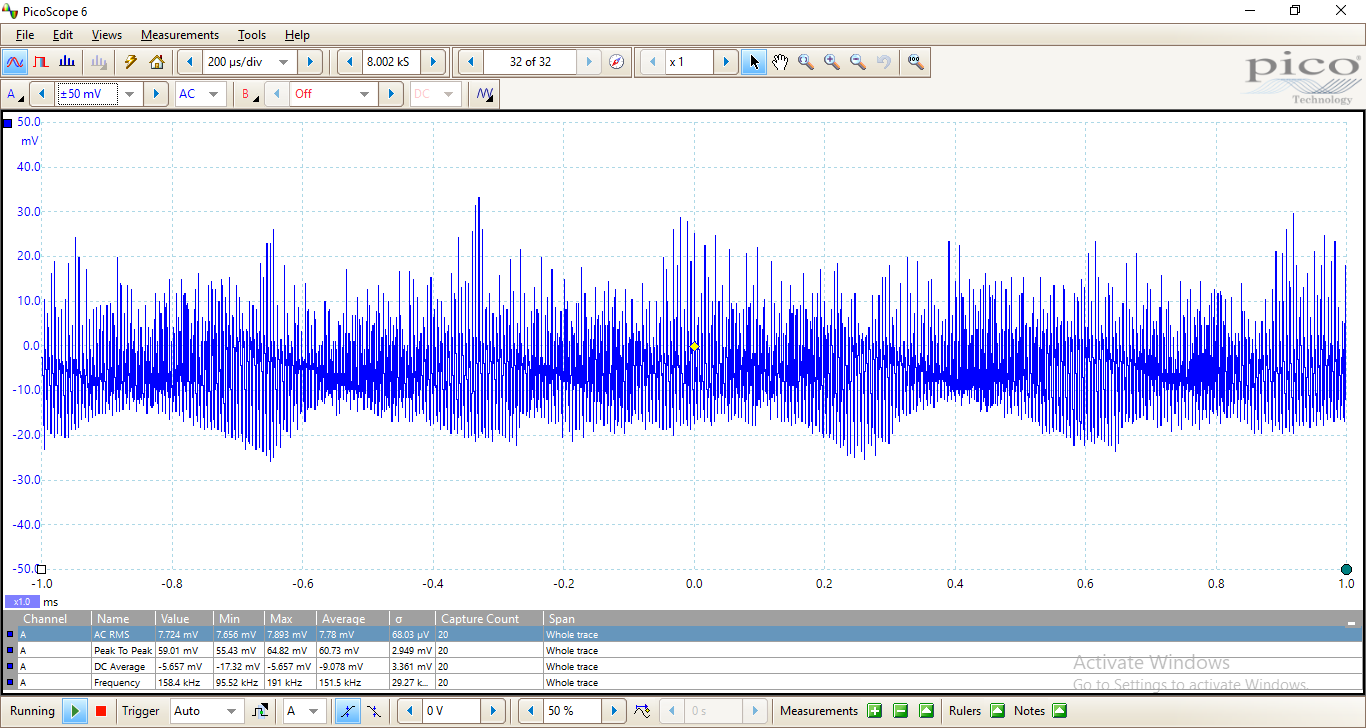Viewport: 1366px width, 728px height.
Task: Open the Measurements menu
Action: click(x=180, y=35)
